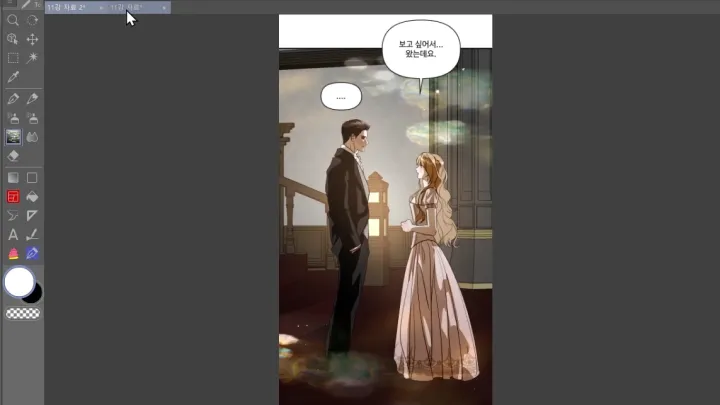Select the Pen tool

coord(13,98)
